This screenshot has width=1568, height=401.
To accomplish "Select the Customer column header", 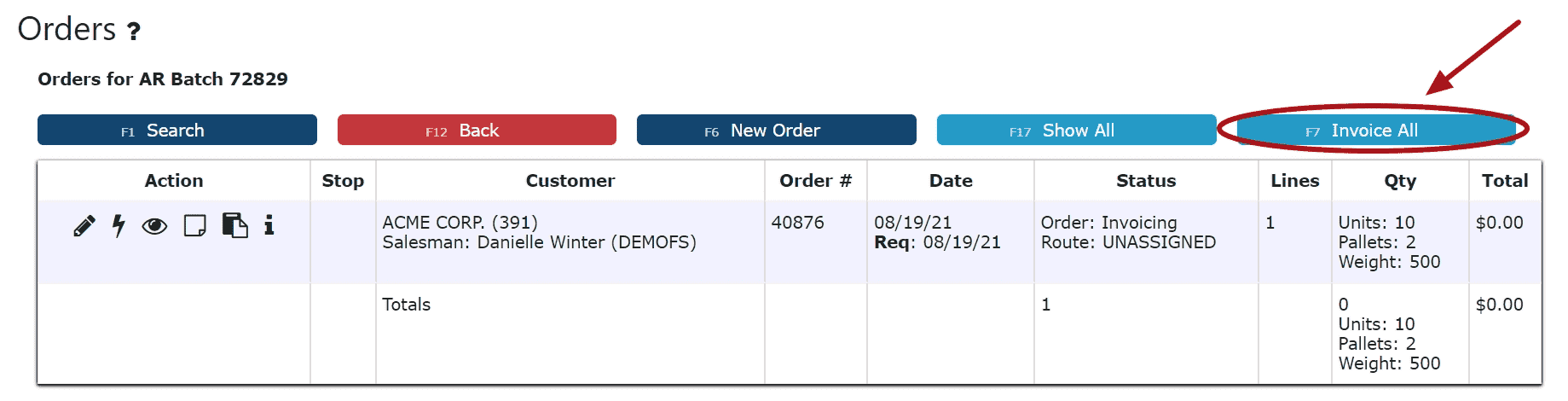I will pyautogui.click(x=570, y=181).
